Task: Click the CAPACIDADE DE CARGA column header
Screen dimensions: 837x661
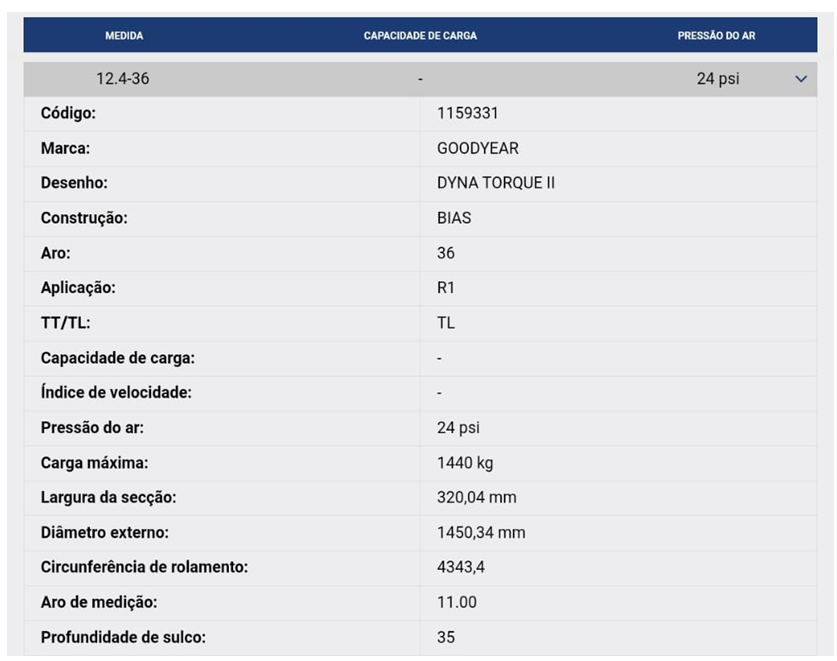Action: pyautogui.click(x=420, y=36)
